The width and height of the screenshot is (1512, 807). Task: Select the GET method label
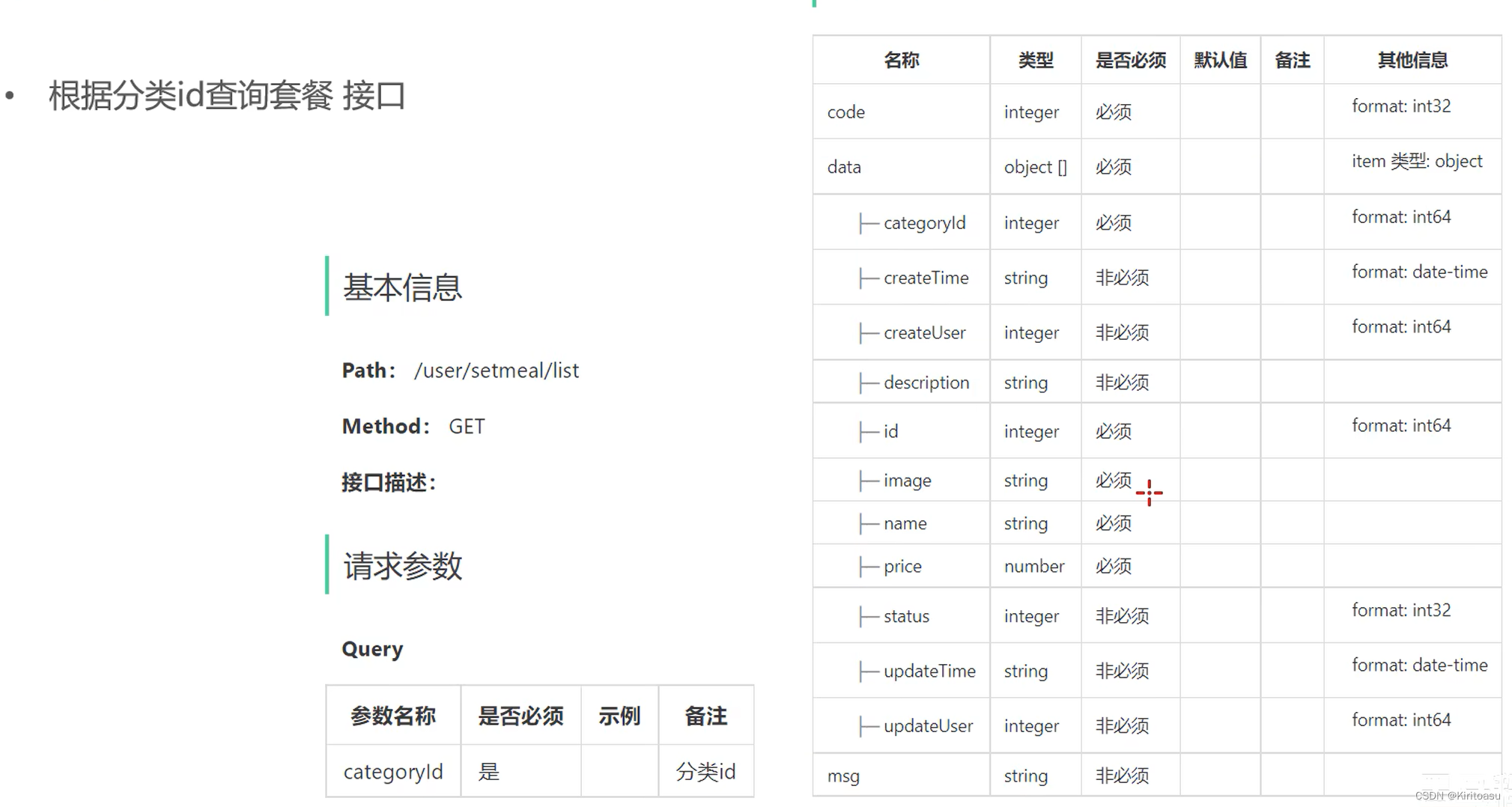click(466, 426)
